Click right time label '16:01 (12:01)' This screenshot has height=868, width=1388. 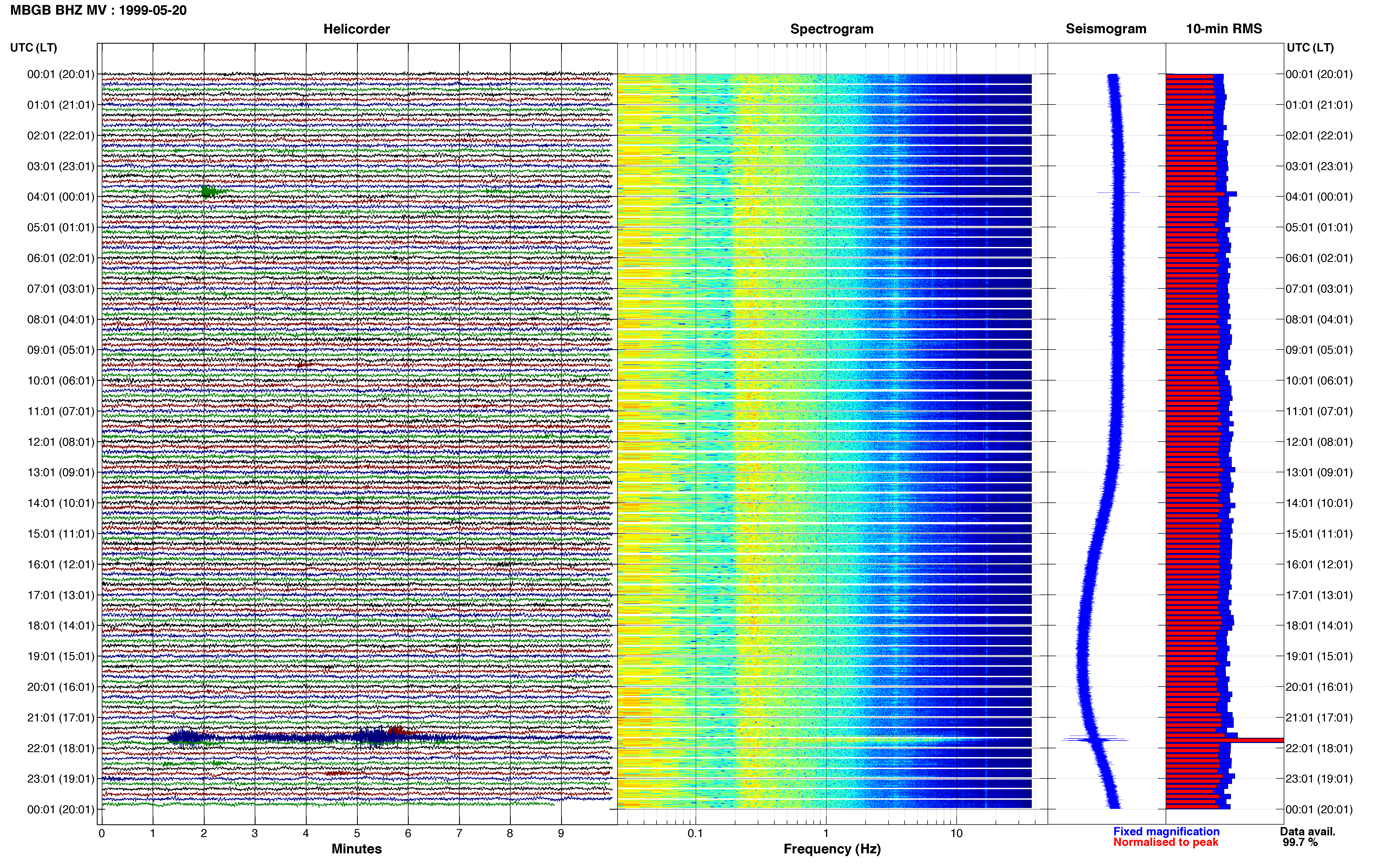click(x=1319, y=564)
